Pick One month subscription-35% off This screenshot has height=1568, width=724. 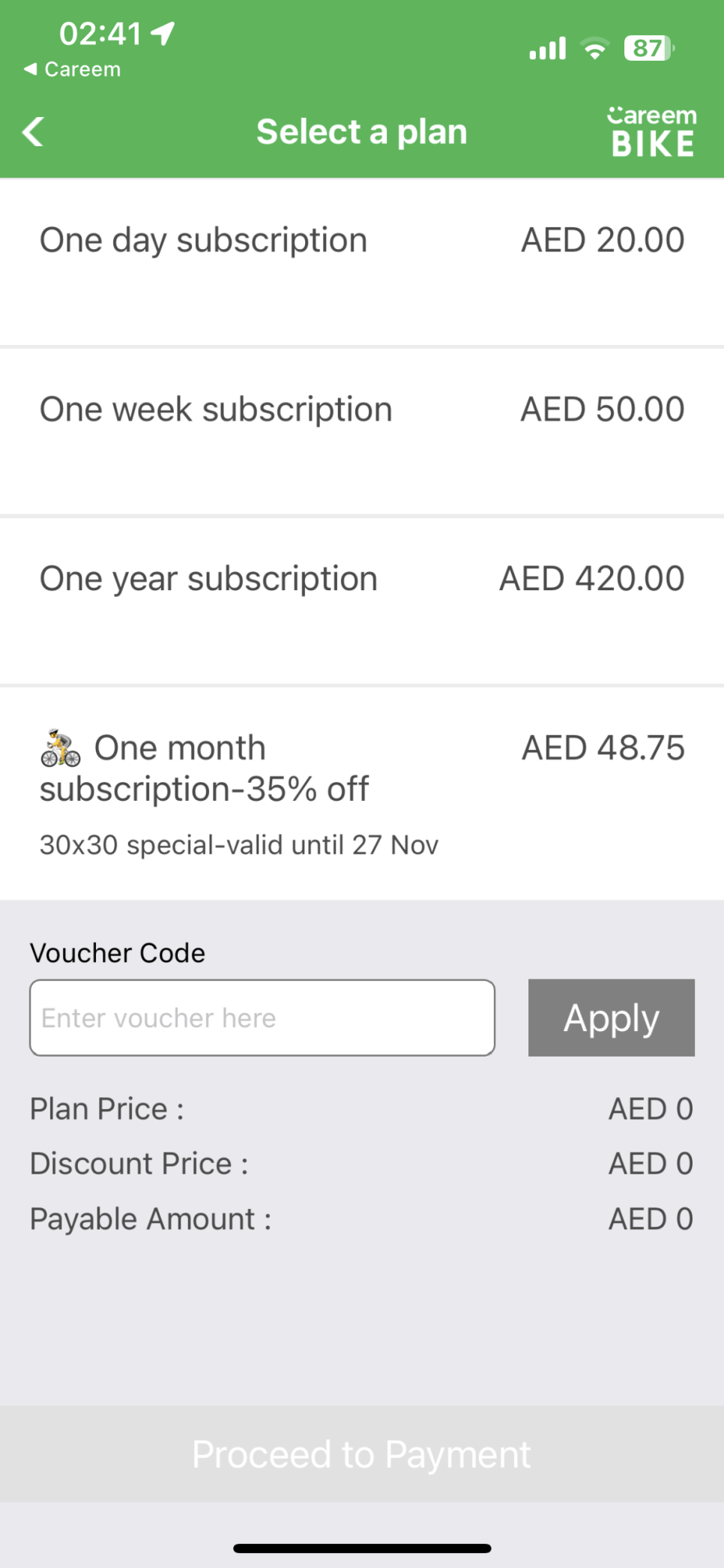(x=362, y=793)
